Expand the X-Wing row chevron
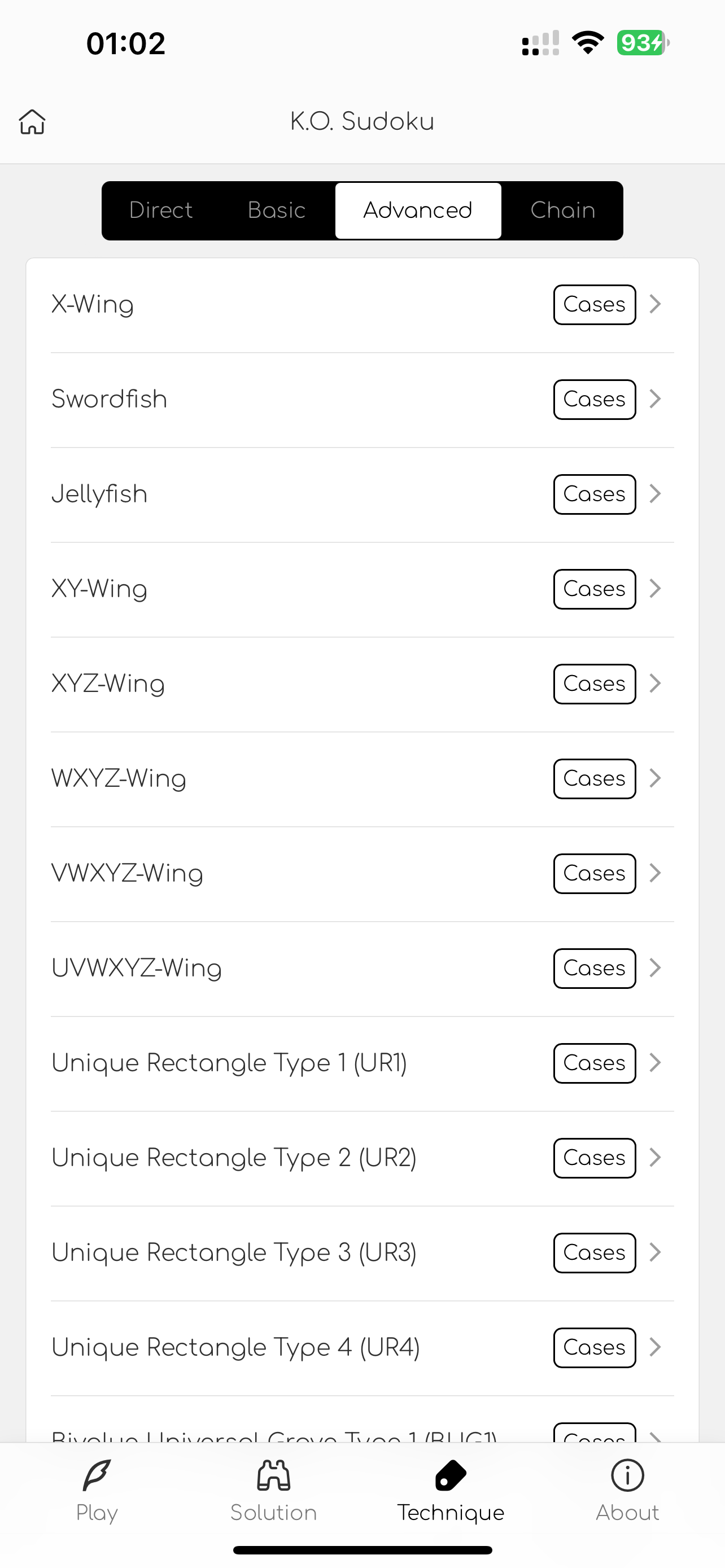The height and width of the screenshot is (1568, 725). [x=655, y=304]
